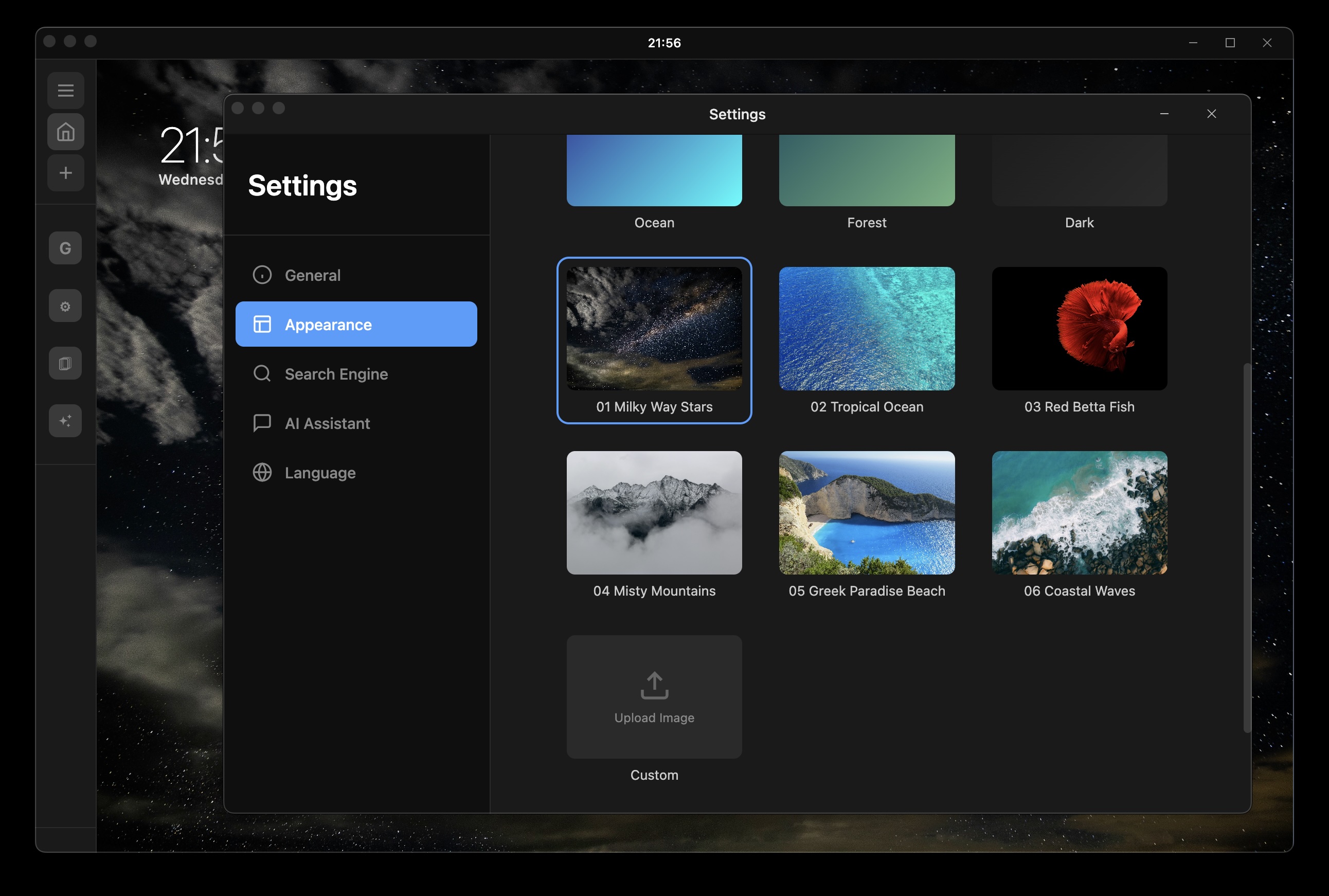Go to the home page icon
This screenshot has width=1329, height=896.
click(x=66, y=132)
